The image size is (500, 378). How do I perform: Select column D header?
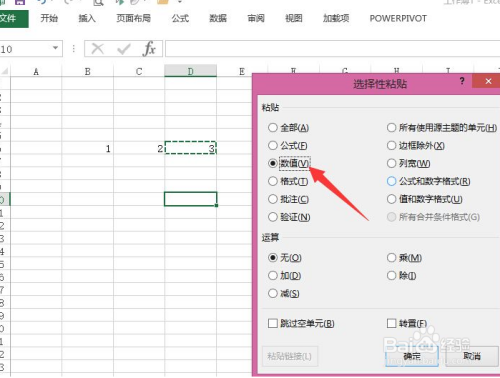tap(190, 71)
